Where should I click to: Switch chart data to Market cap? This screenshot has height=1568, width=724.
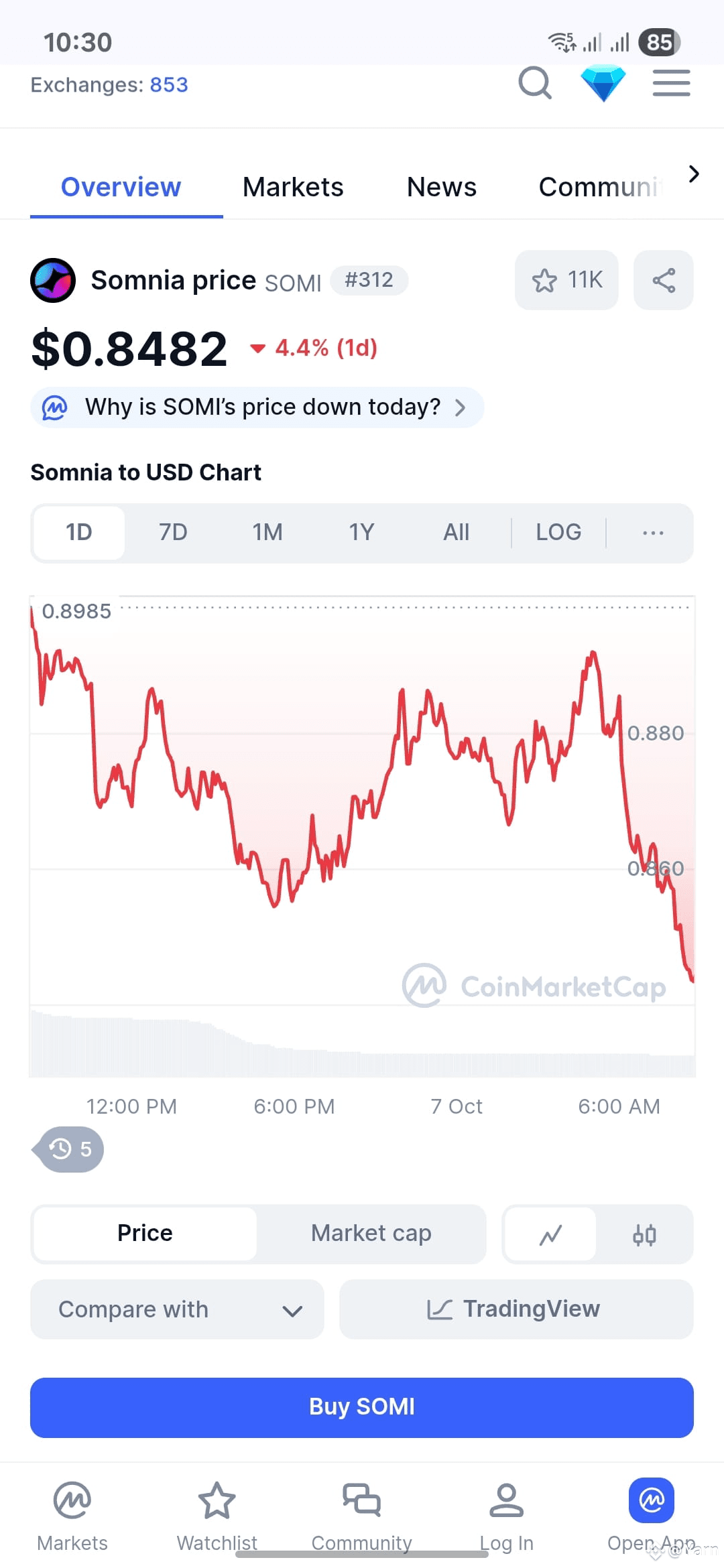tap(371, 1234)
